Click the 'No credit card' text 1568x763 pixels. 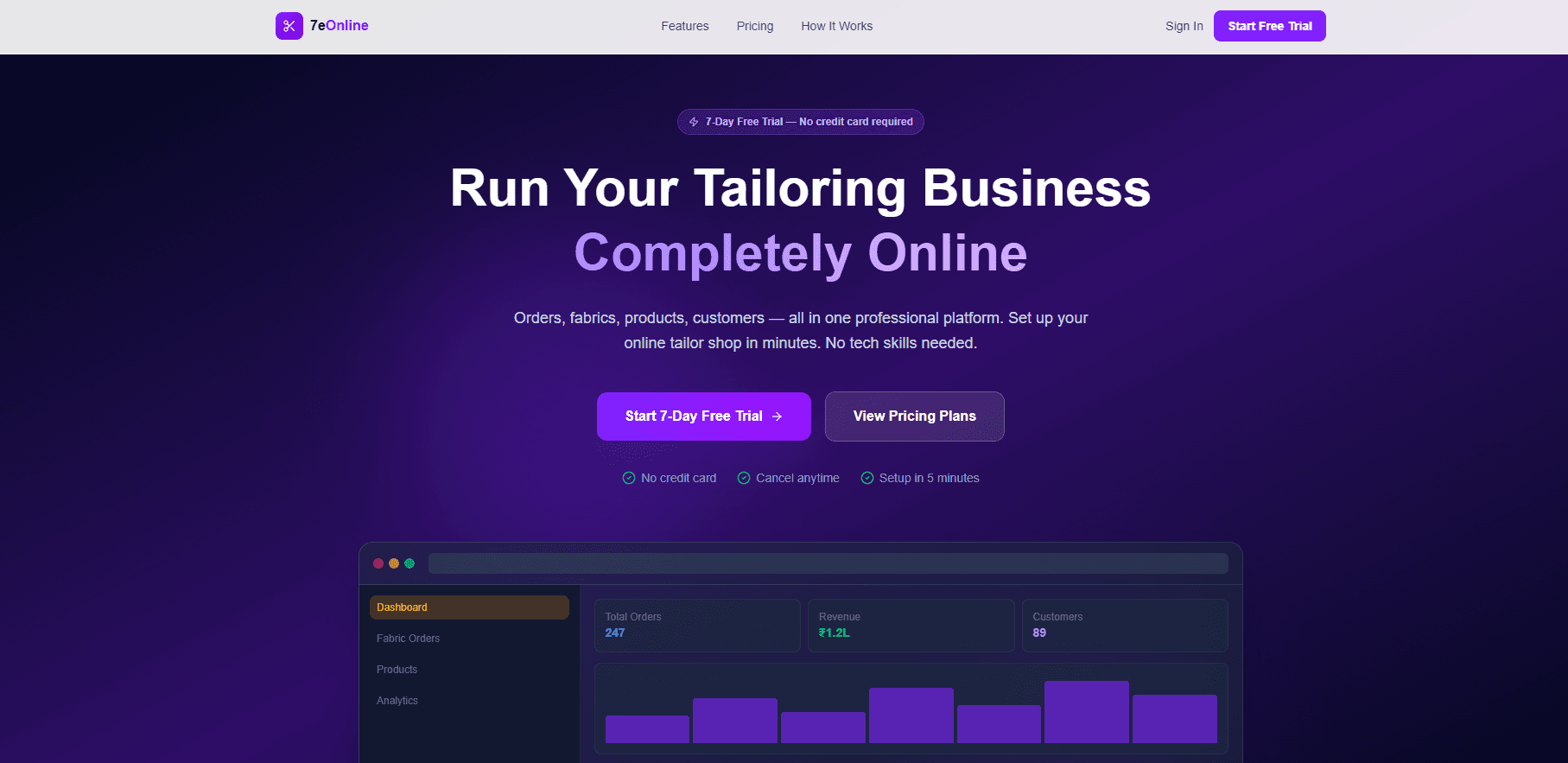679,478
